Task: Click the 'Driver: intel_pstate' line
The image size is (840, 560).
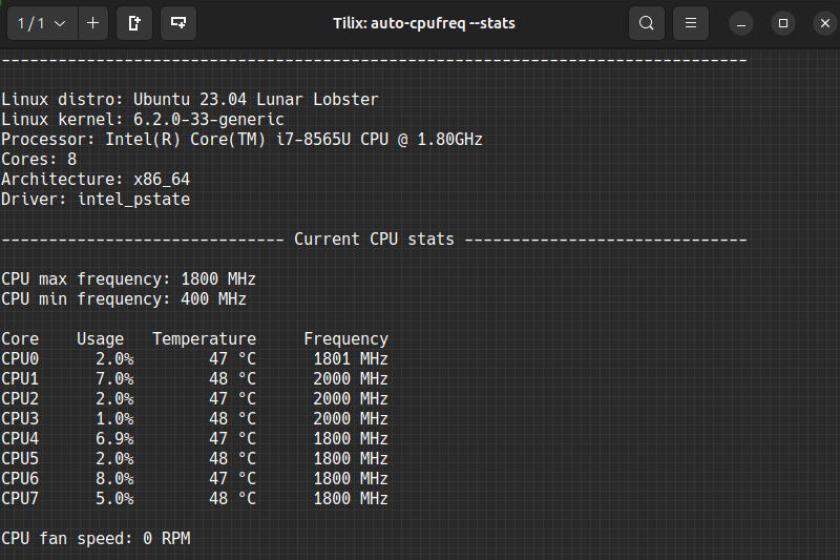Action: coord(95,199)
